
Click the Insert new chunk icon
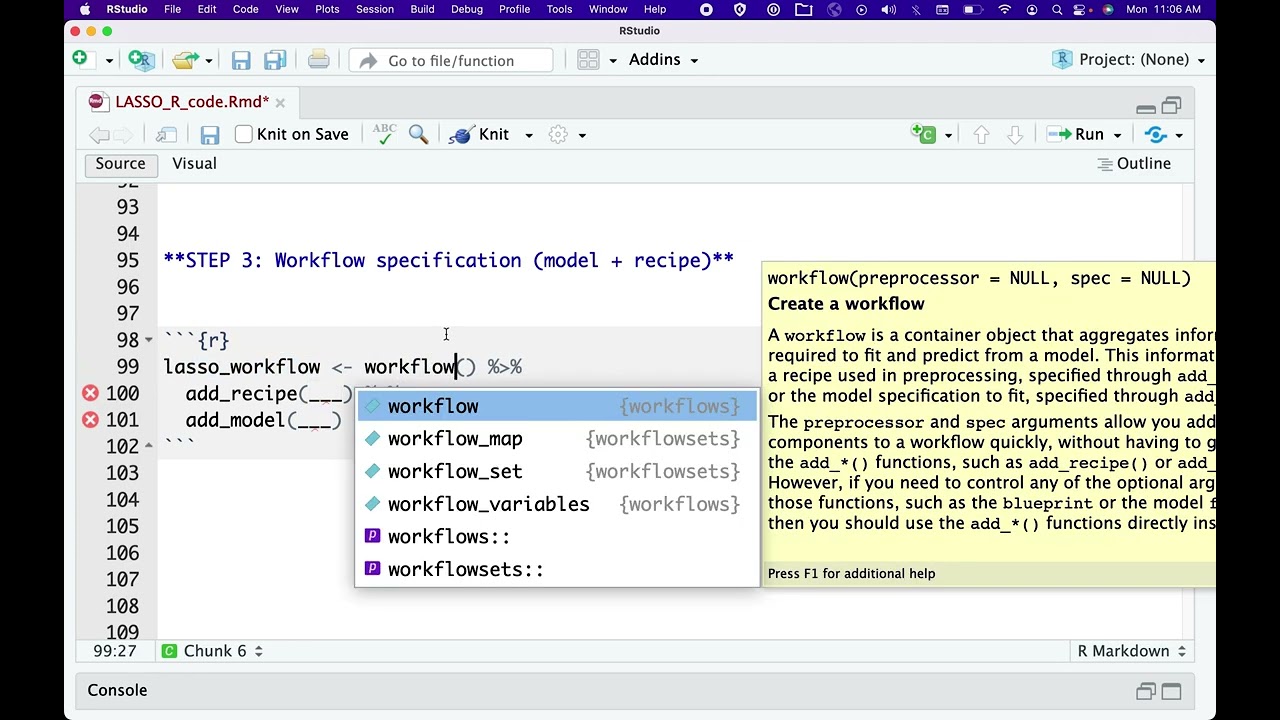click(923, 134)
